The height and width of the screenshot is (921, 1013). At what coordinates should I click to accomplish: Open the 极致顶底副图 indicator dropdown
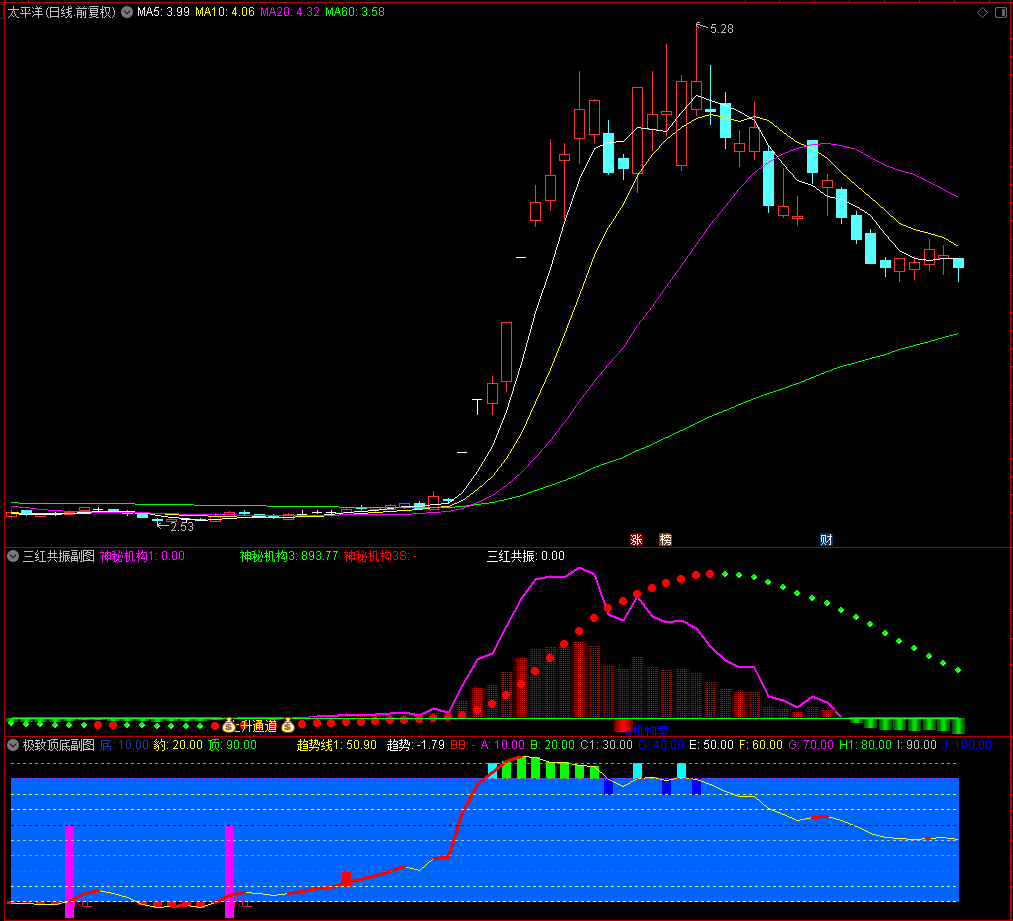point(13,745)
